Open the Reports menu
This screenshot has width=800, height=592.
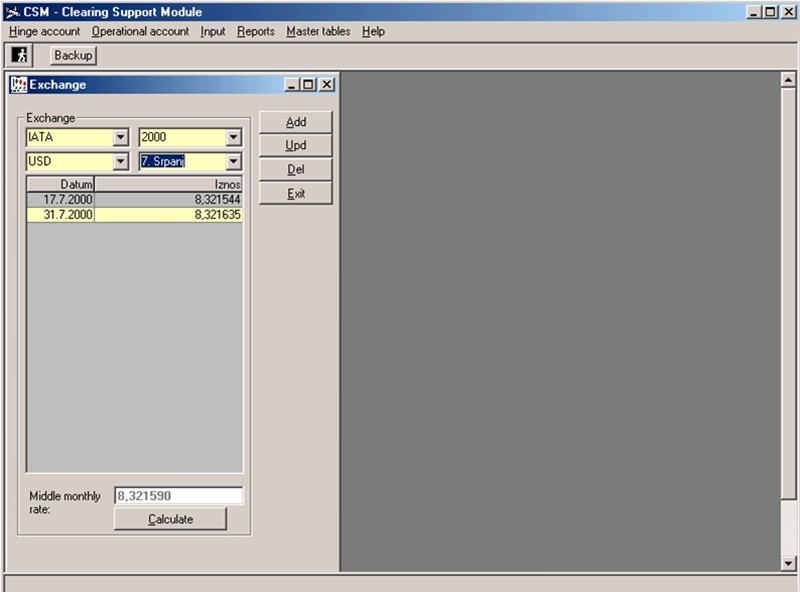[256, 31]
